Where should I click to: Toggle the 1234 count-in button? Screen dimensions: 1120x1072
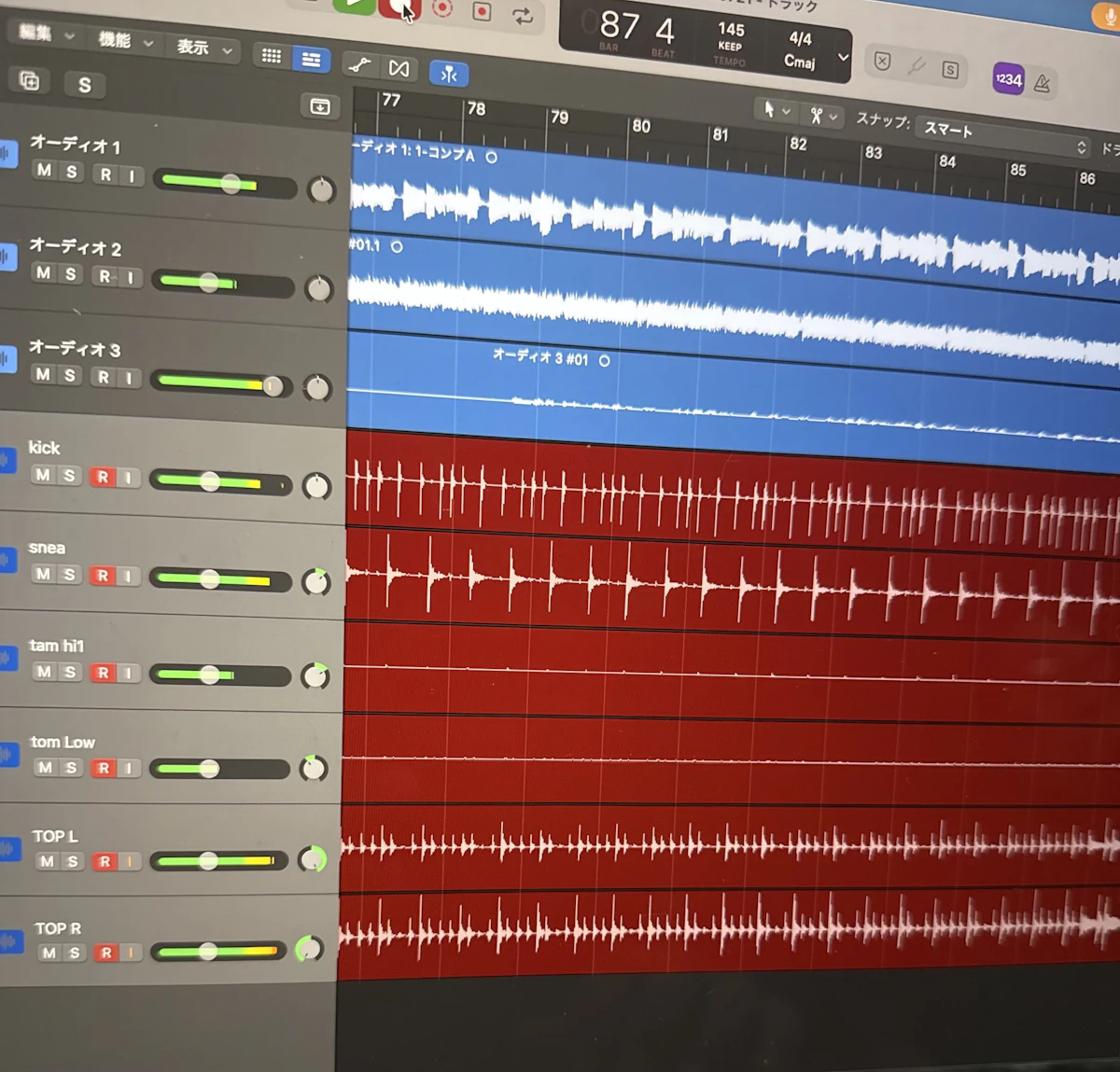pos(1008,79)
